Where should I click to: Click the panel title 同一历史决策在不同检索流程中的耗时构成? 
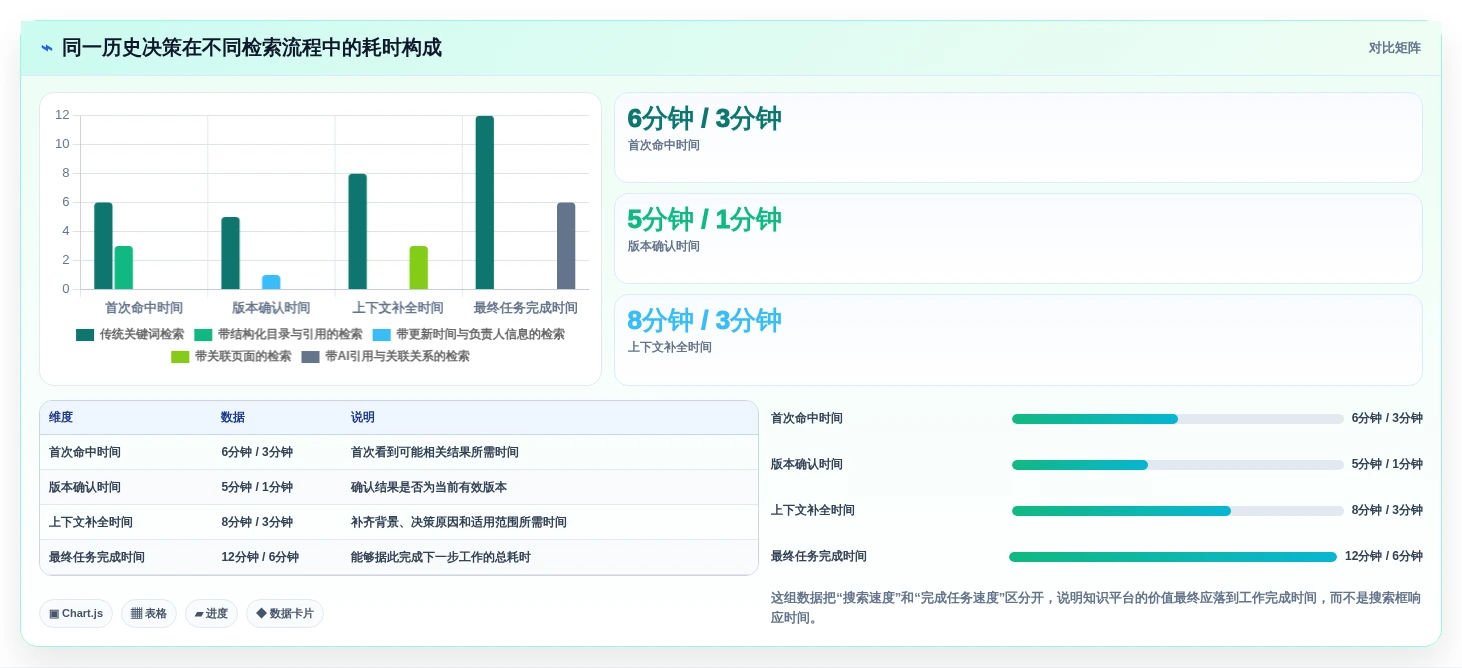point(252,48)
